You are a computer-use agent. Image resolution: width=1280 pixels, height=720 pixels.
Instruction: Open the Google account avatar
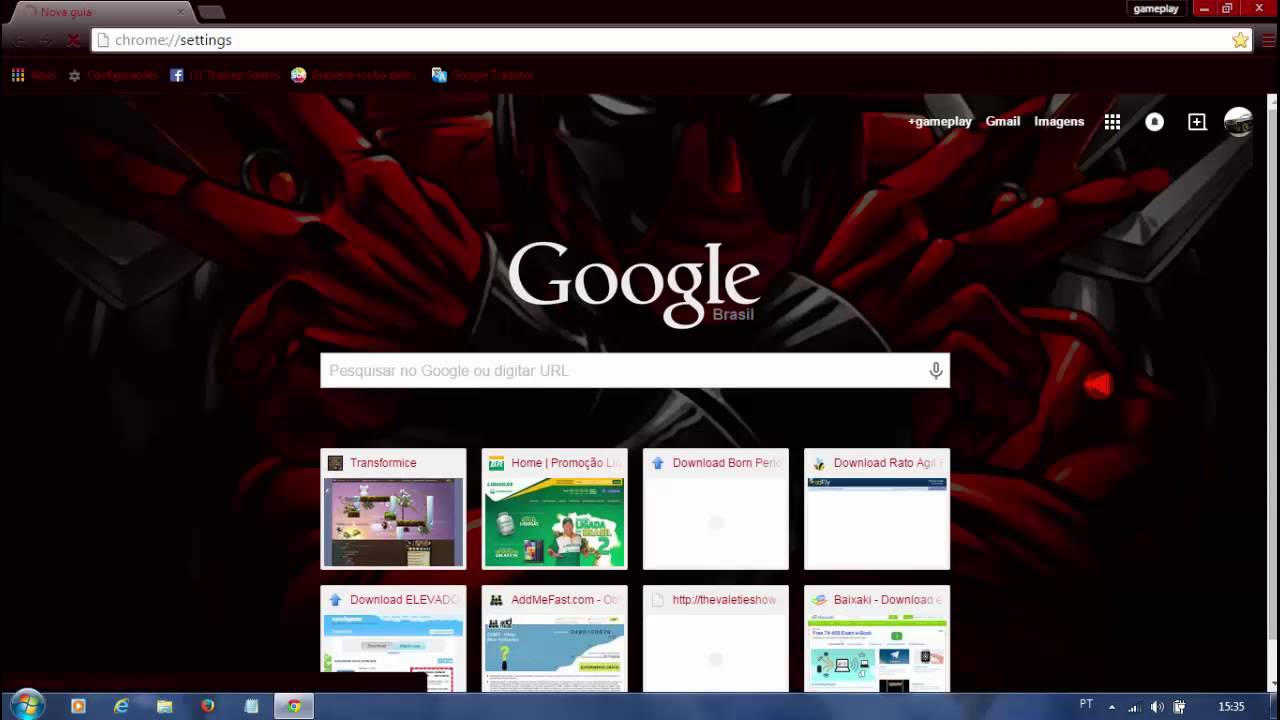(x=1238, y=122)
